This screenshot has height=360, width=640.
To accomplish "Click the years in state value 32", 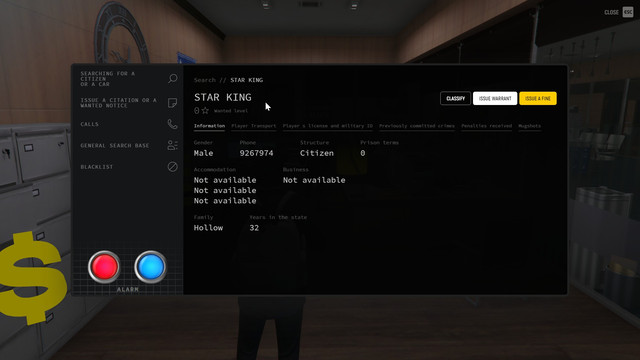I will click(254, 228).
